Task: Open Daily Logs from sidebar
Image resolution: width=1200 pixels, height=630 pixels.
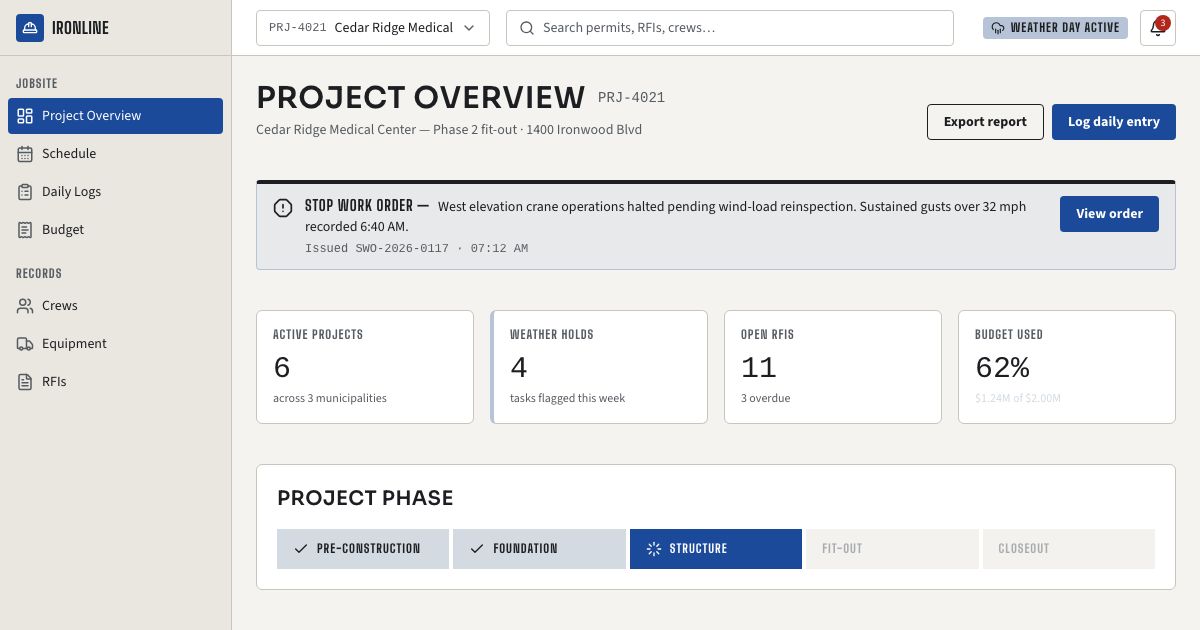Action: (115, 192)
